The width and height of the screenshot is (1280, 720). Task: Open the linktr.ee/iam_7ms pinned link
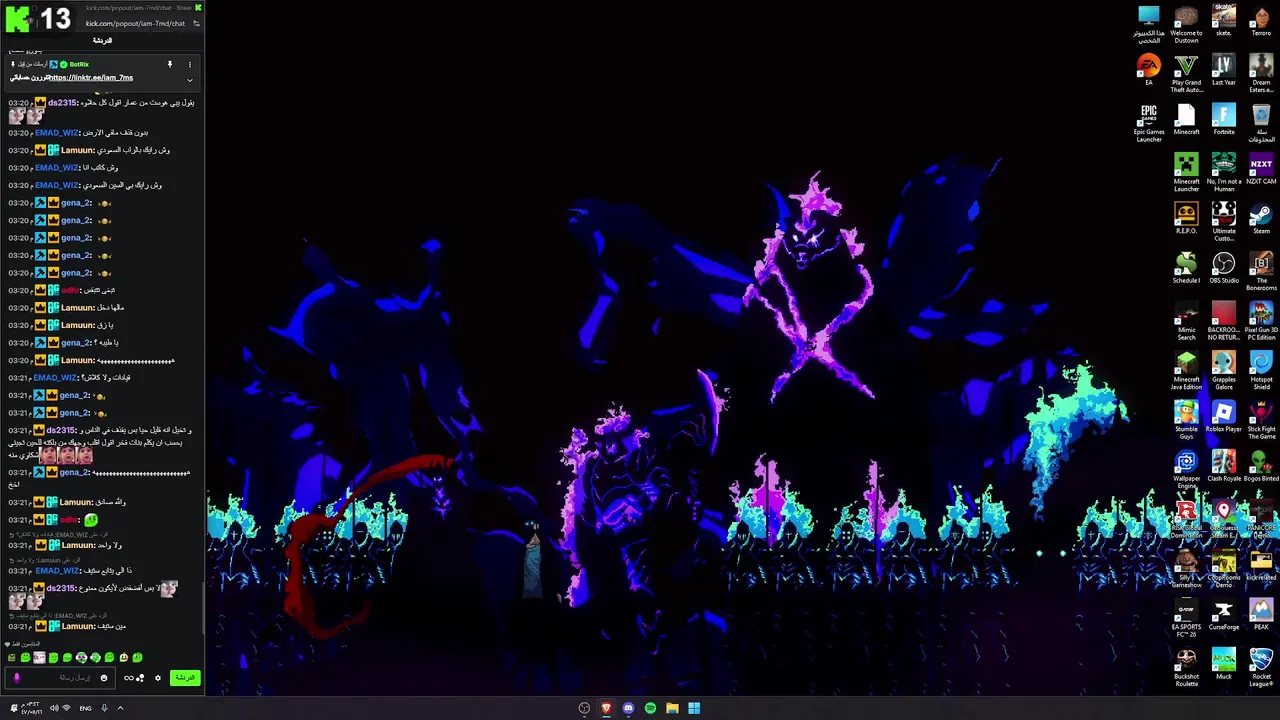point(90,78)
